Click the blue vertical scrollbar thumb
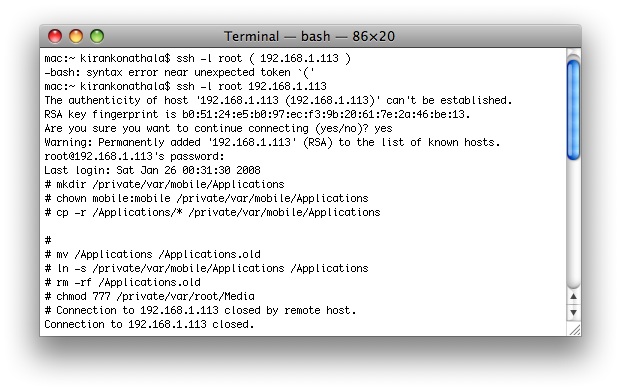This screenshot has height=391, width=621. coord(573,110)
